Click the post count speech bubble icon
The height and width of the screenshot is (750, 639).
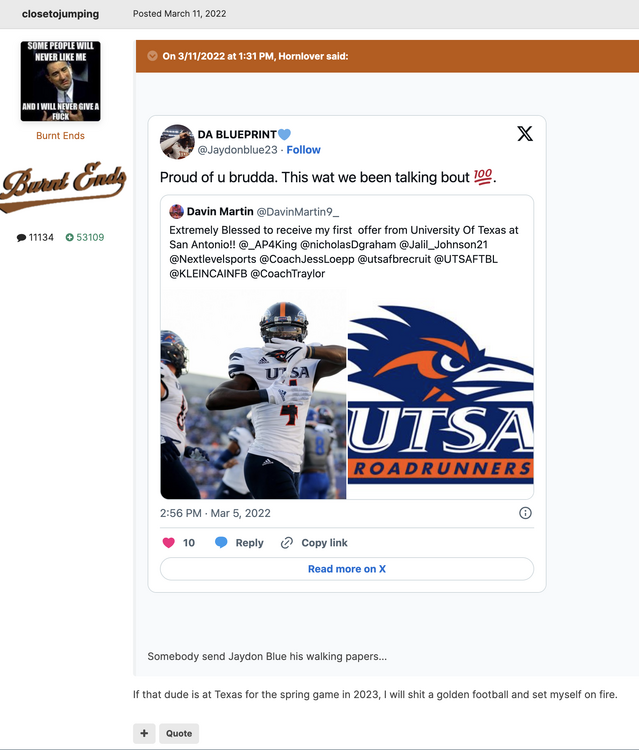[21, 238]
